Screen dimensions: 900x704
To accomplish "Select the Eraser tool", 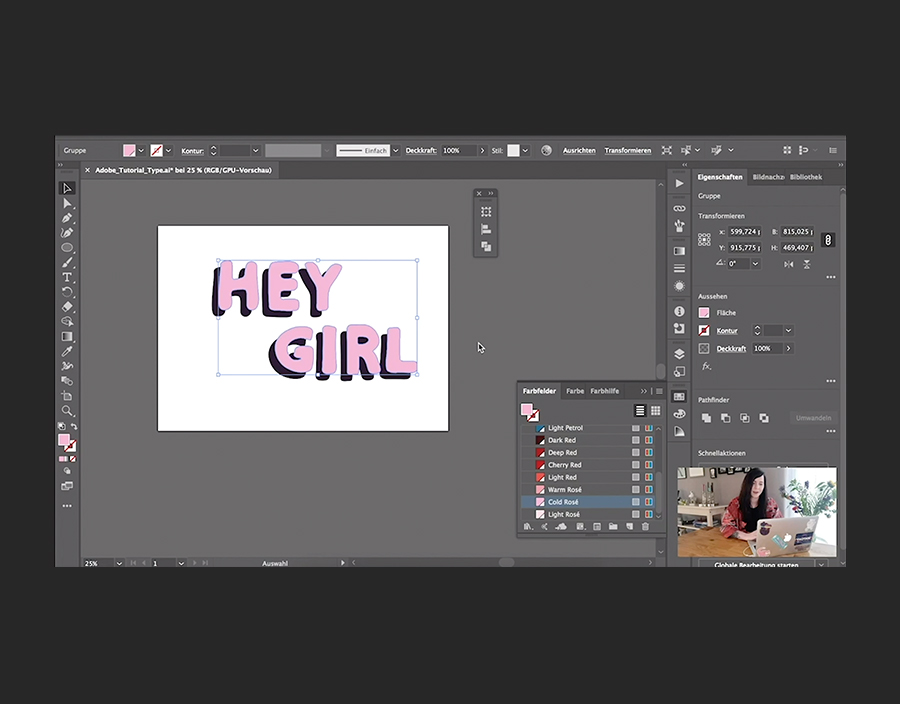I will [x=67, y=307].
